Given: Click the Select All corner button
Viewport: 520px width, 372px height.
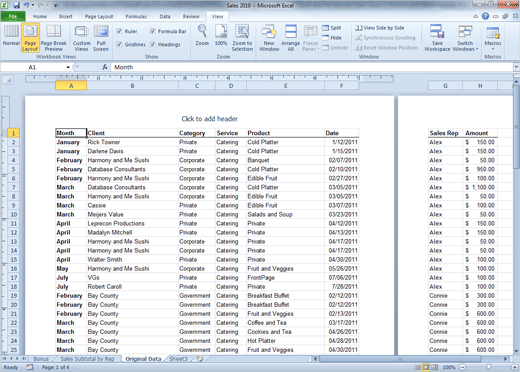Looking at the screenshot, I should (x=8, y=80).
